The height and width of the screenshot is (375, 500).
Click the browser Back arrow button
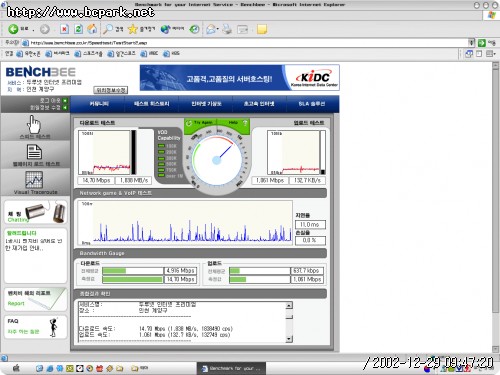(x=13, y=29)
